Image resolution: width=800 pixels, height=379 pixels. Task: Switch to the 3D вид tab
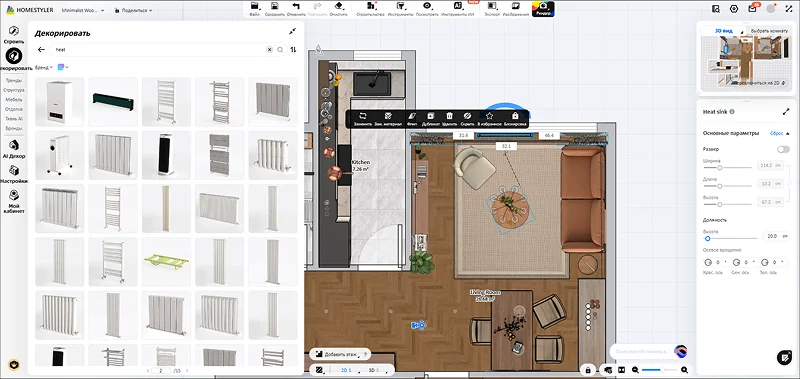[723, 31]
